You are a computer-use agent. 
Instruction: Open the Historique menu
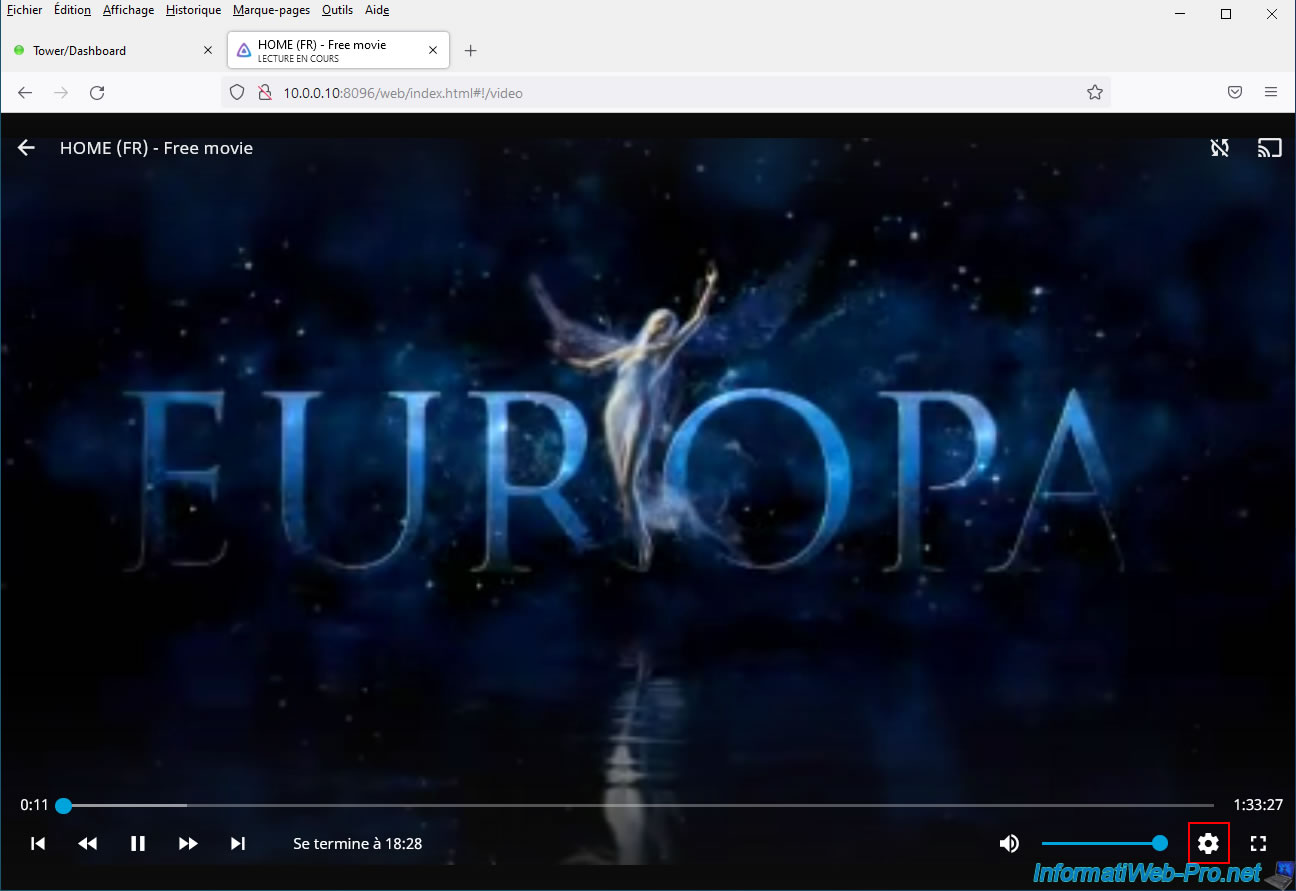pos(193,10)
